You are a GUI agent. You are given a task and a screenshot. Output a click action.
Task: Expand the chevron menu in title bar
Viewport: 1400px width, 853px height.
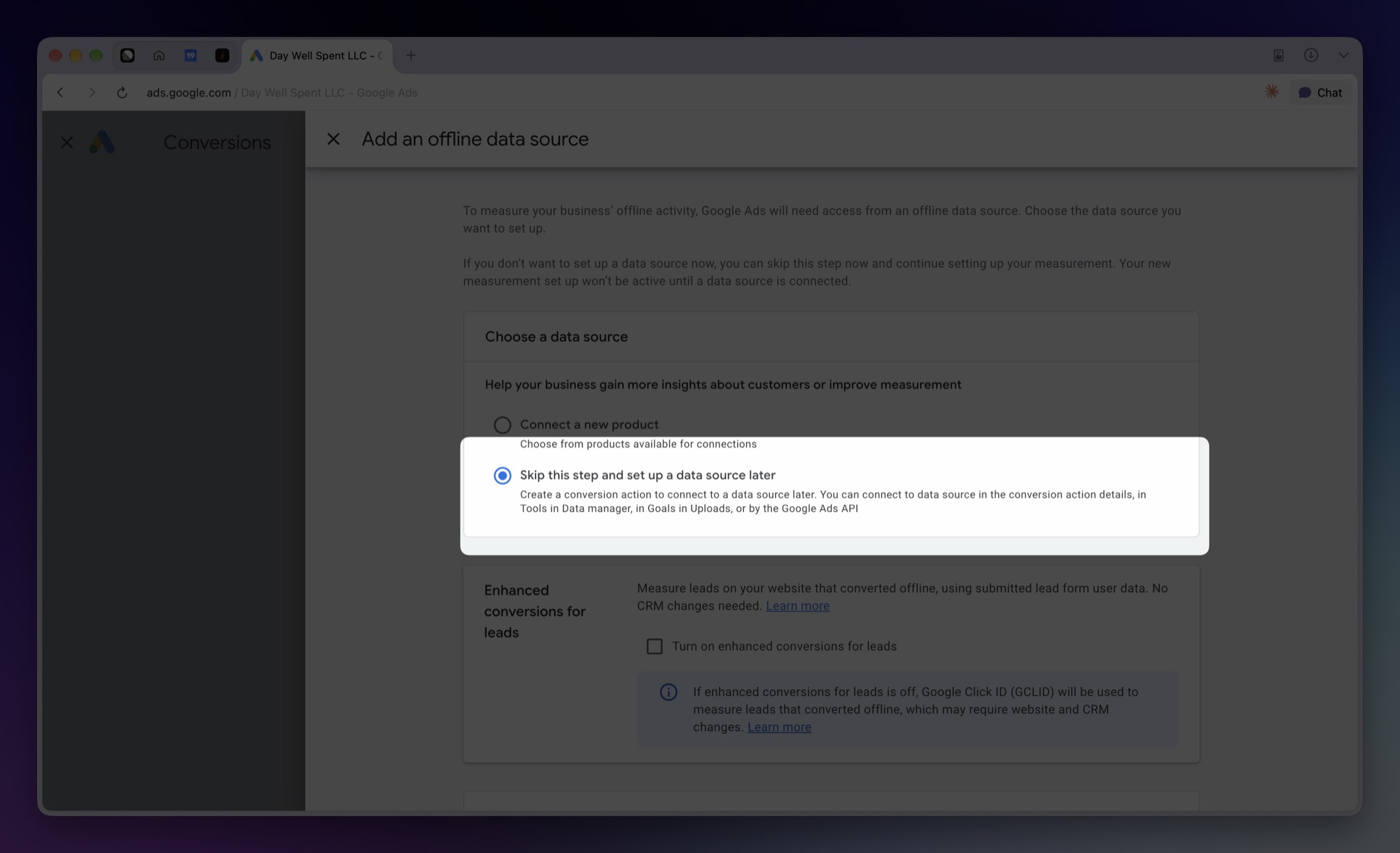click(x=1343, y=55)
